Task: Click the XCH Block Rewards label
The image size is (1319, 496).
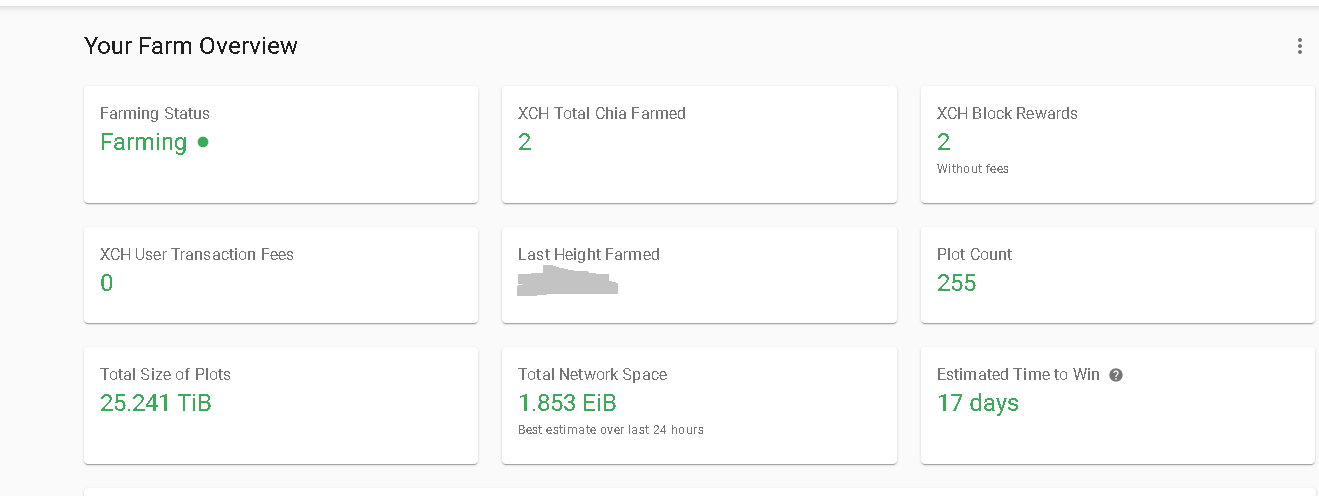Action: (x=1007, y=114)
